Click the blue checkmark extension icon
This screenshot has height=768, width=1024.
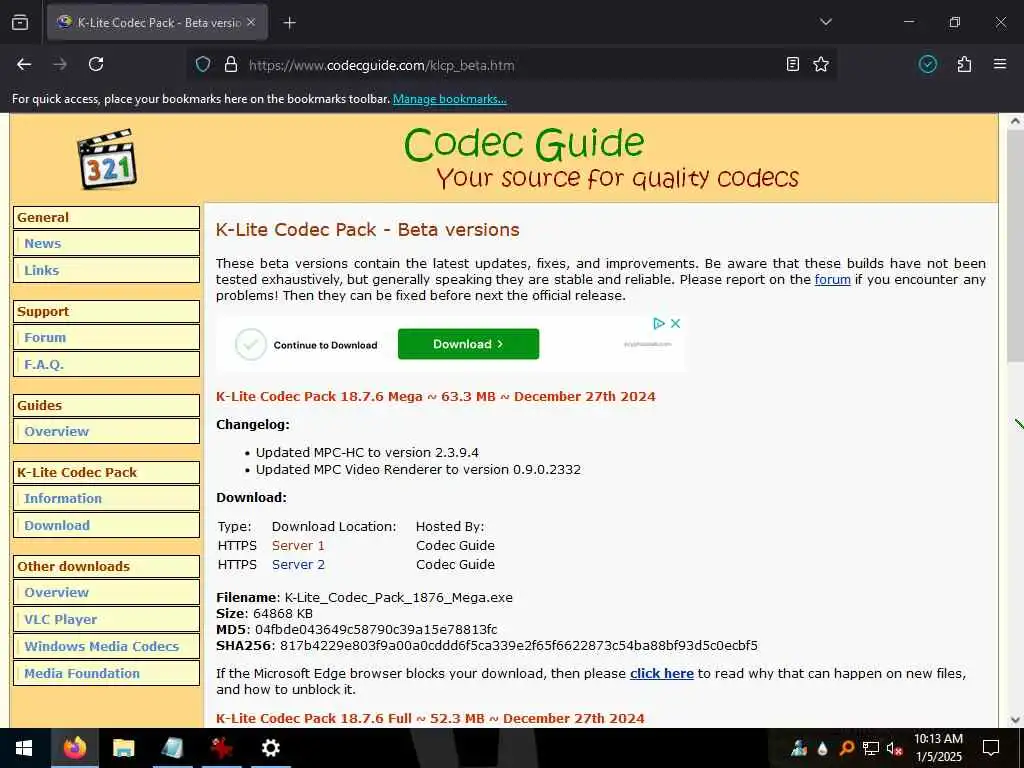tap(927, 64)
